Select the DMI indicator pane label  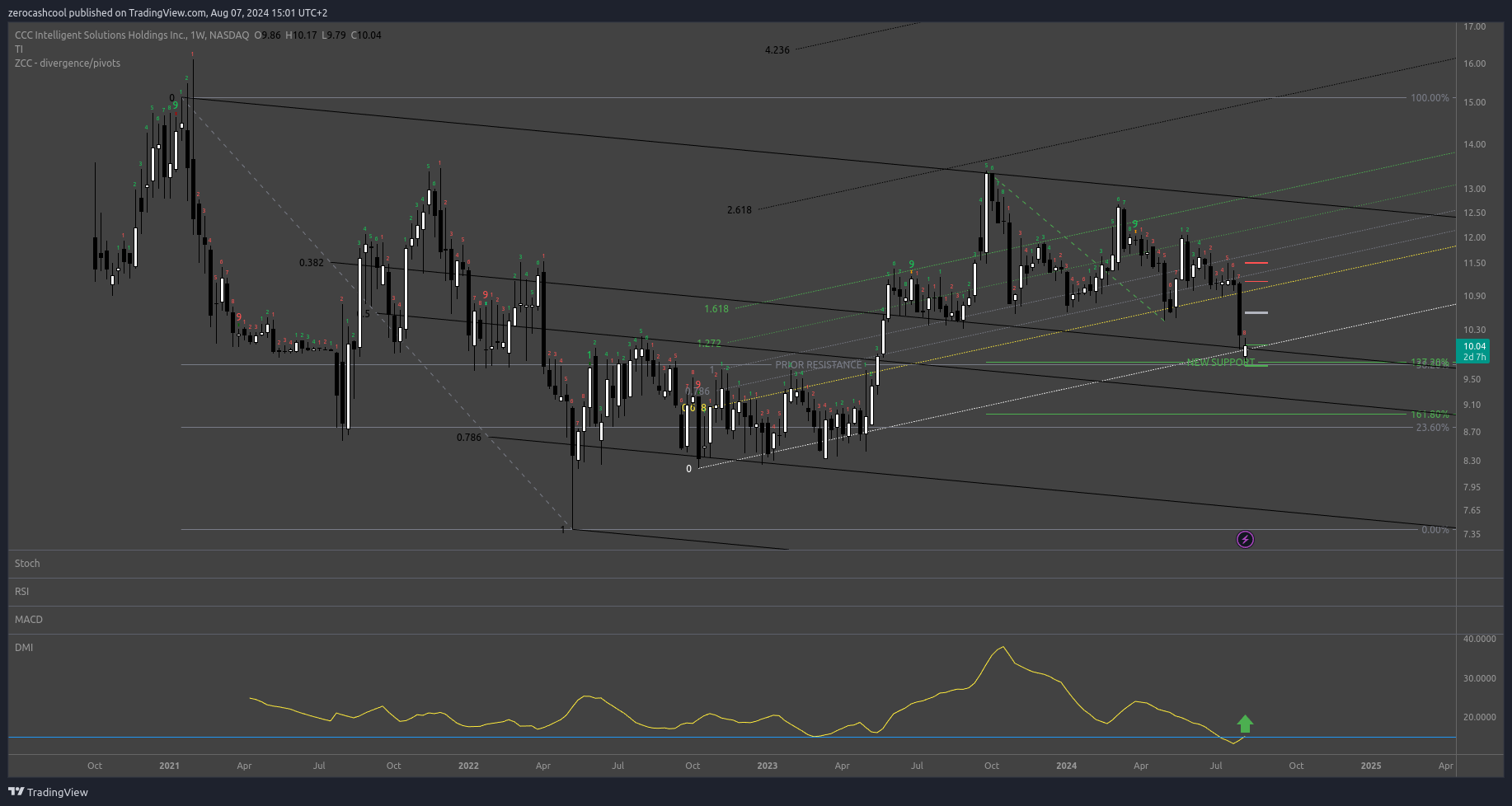click(x=24, y=648)
